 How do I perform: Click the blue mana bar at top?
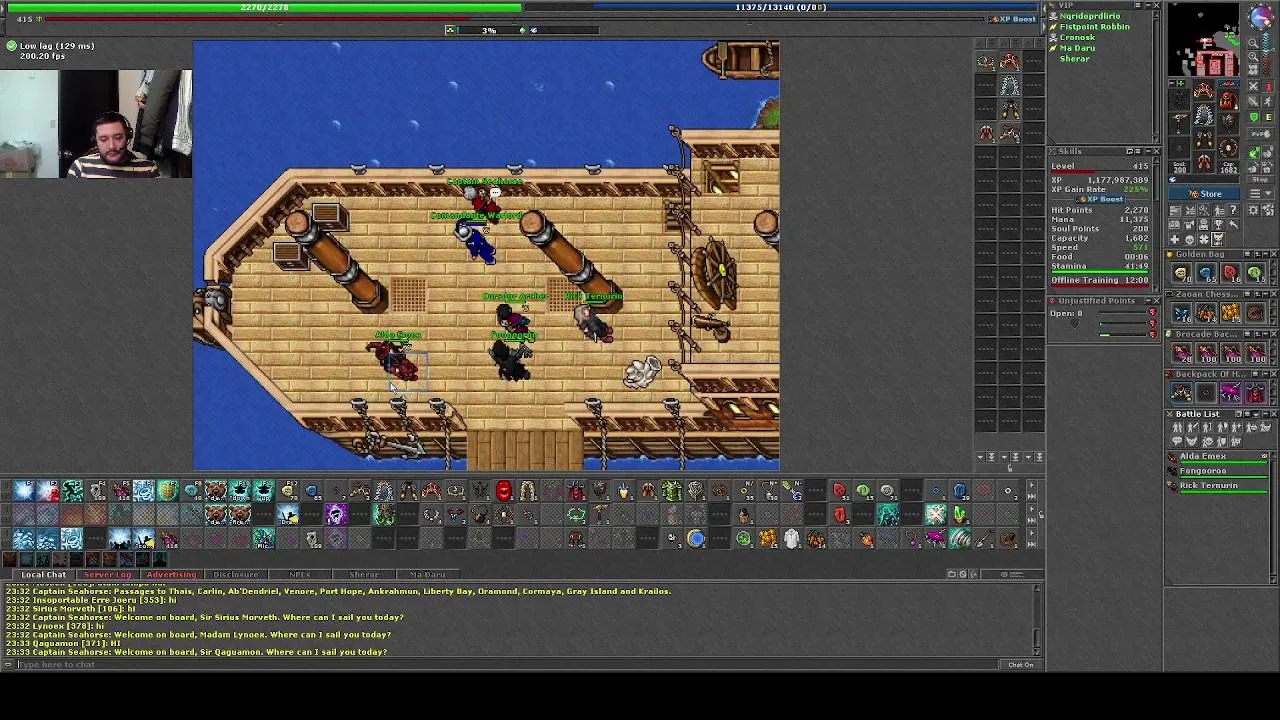pos(780,7)
